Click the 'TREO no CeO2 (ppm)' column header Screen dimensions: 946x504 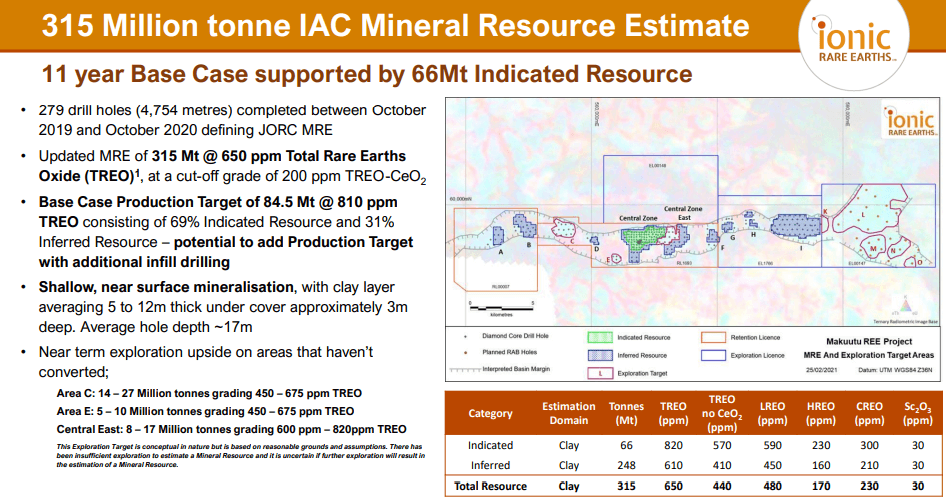[722, 413]
